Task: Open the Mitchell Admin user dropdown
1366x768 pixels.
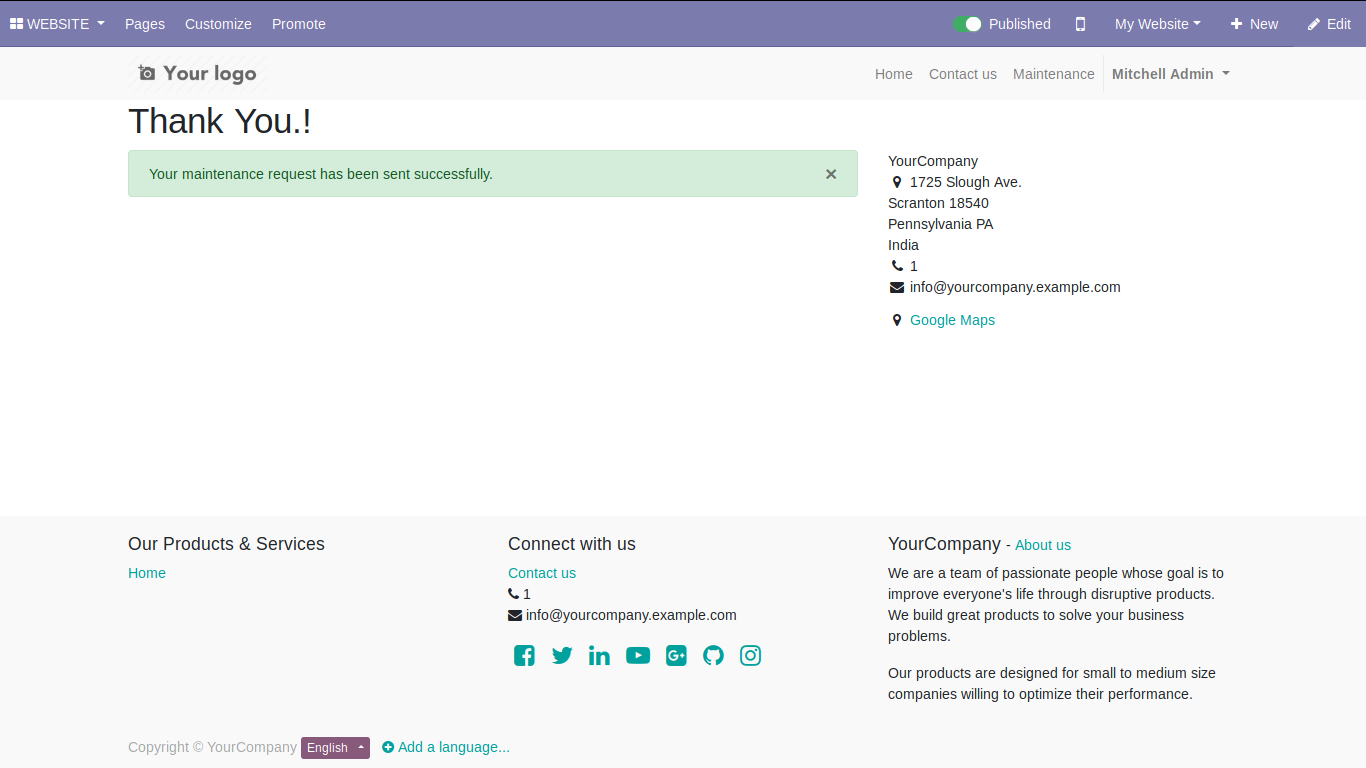Action: (1171, 74)
